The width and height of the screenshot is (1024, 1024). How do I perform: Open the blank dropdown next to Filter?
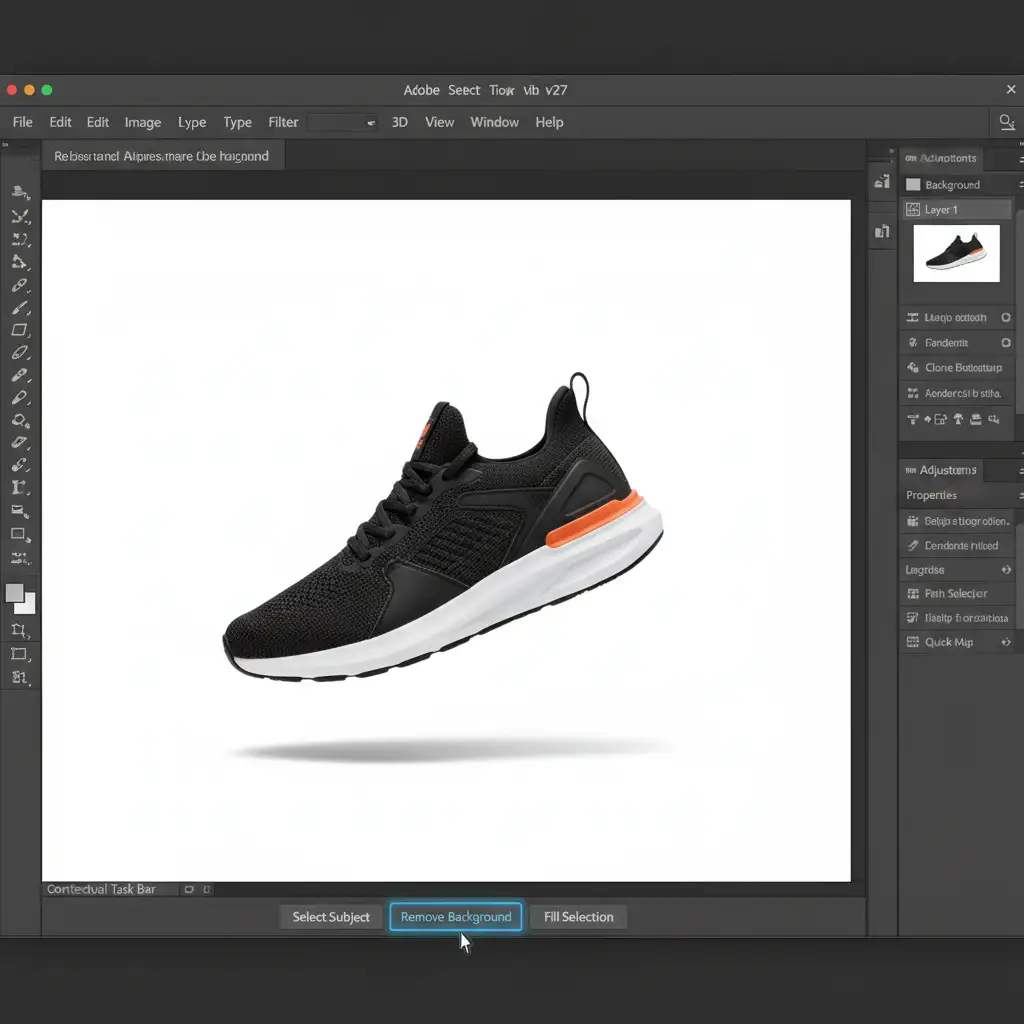(x=342, y=122)
